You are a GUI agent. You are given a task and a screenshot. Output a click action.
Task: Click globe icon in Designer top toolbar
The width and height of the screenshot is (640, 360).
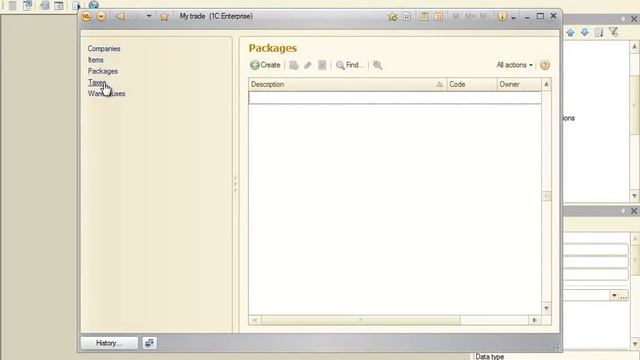tap(93, 5)
